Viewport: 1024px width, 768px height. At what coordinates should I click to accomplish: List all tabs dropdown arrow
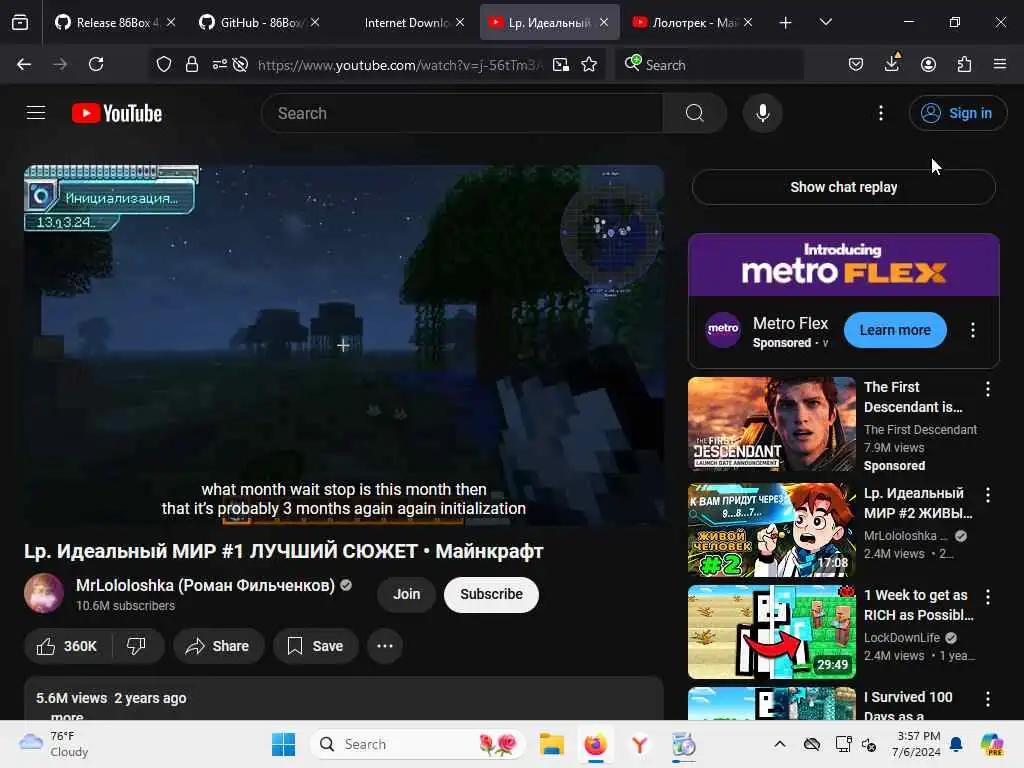pos(825,22)
